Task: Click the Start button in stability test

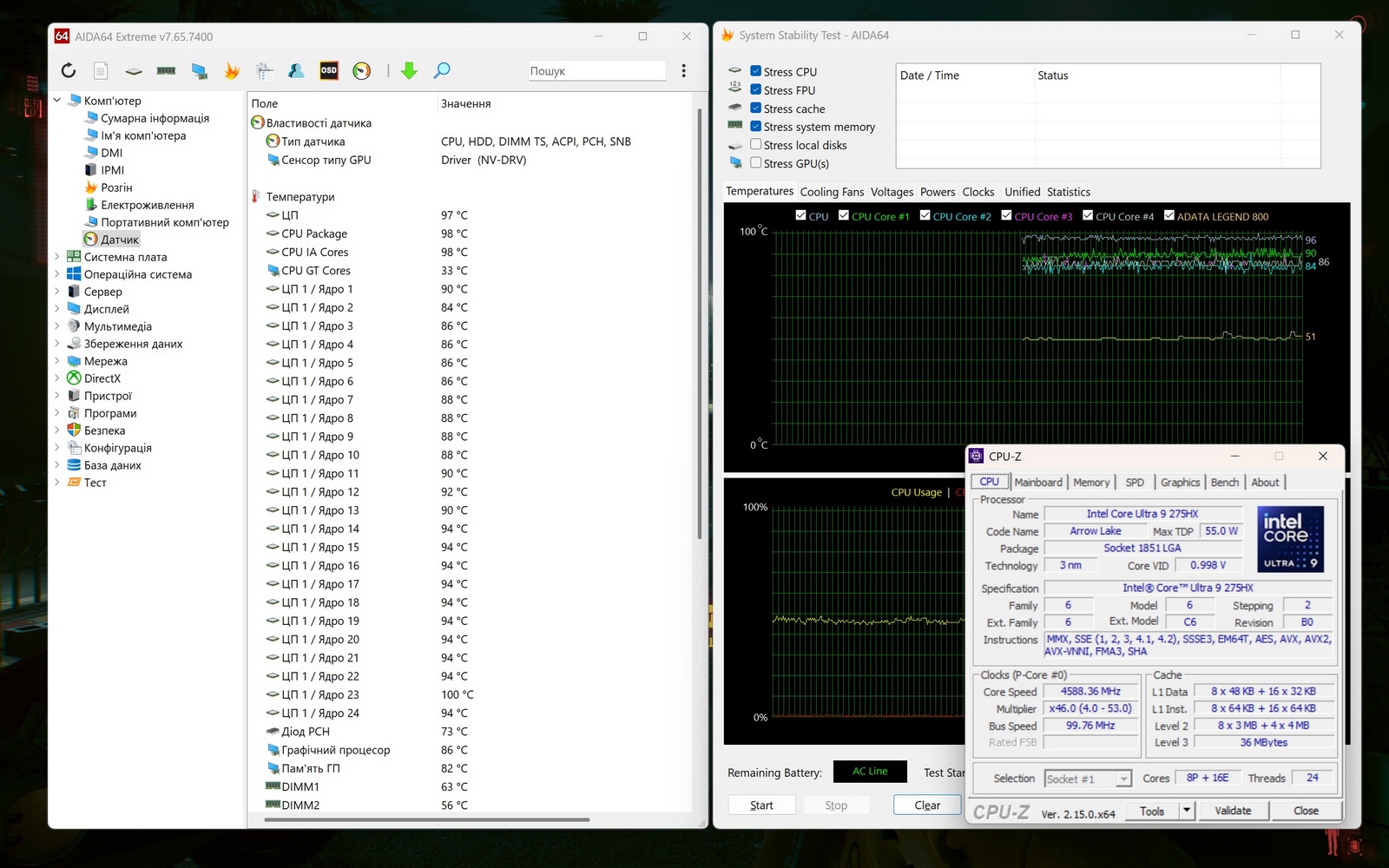Action: (x=761, y=806)
